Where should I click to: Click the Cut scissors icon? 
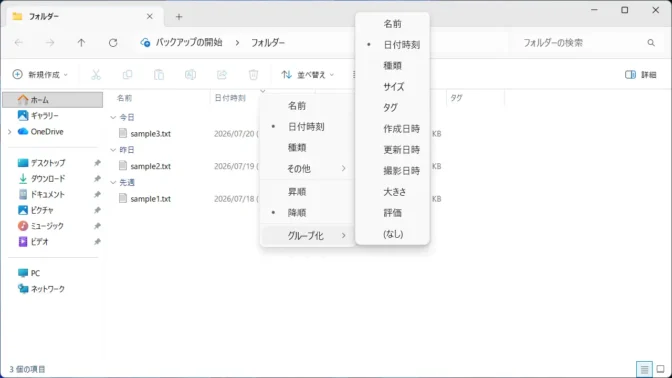[x=96, y=75]
